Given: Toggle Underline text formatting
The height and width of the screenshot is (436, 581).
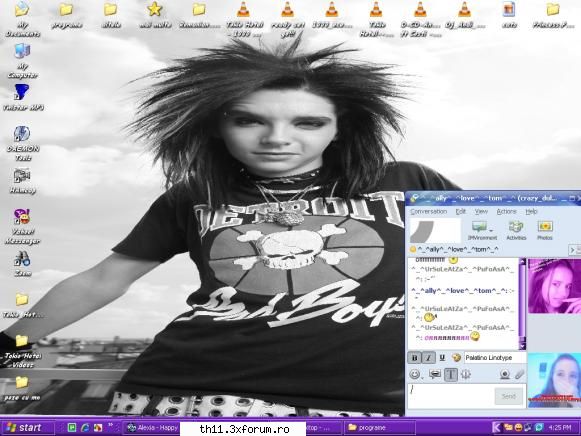Looking at the screenshot, I should pos(442,357).
